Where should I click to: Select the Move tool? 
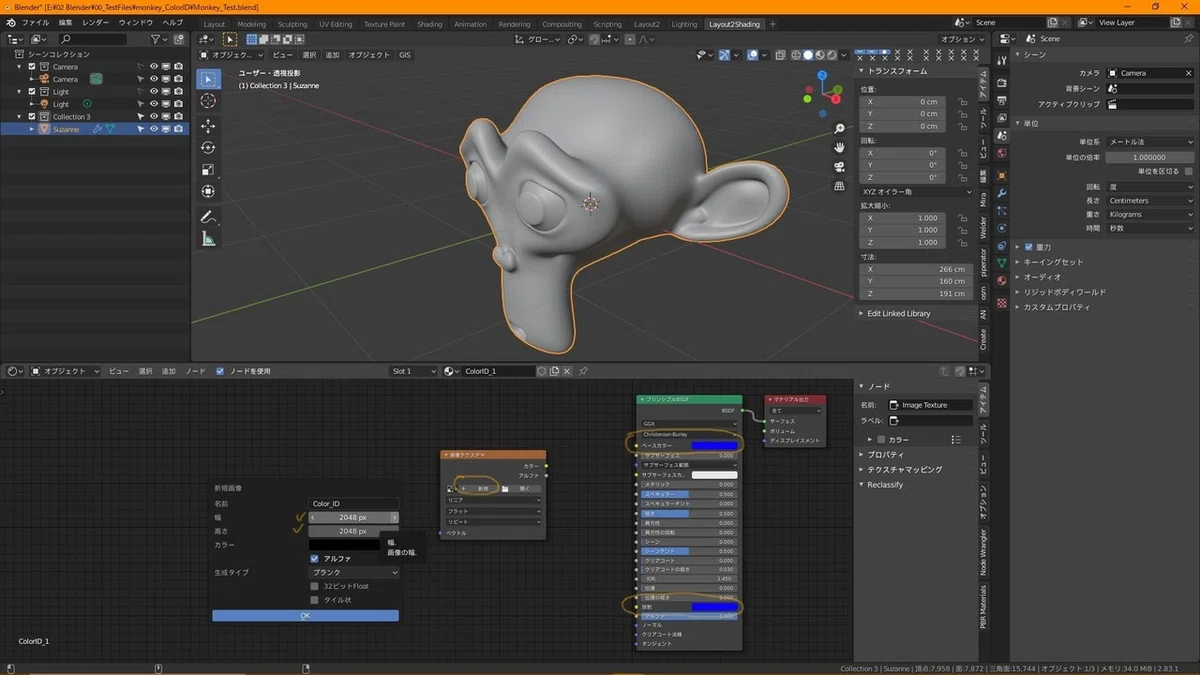pyautogui.click(x=208, y=126)
